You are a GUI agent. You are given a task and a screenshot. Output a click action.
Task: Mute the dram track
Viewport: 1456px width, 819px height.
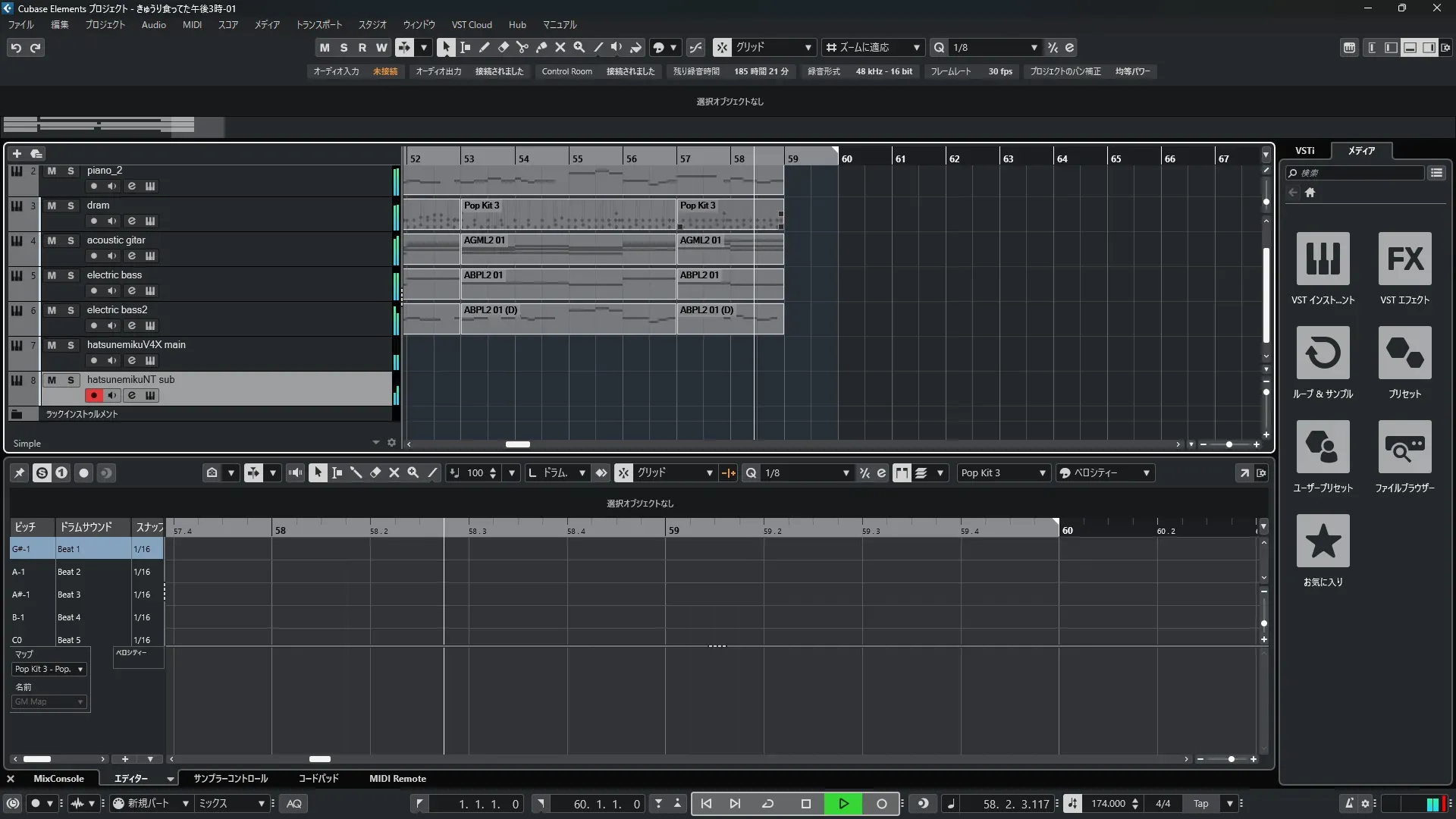tap(52, 206)
